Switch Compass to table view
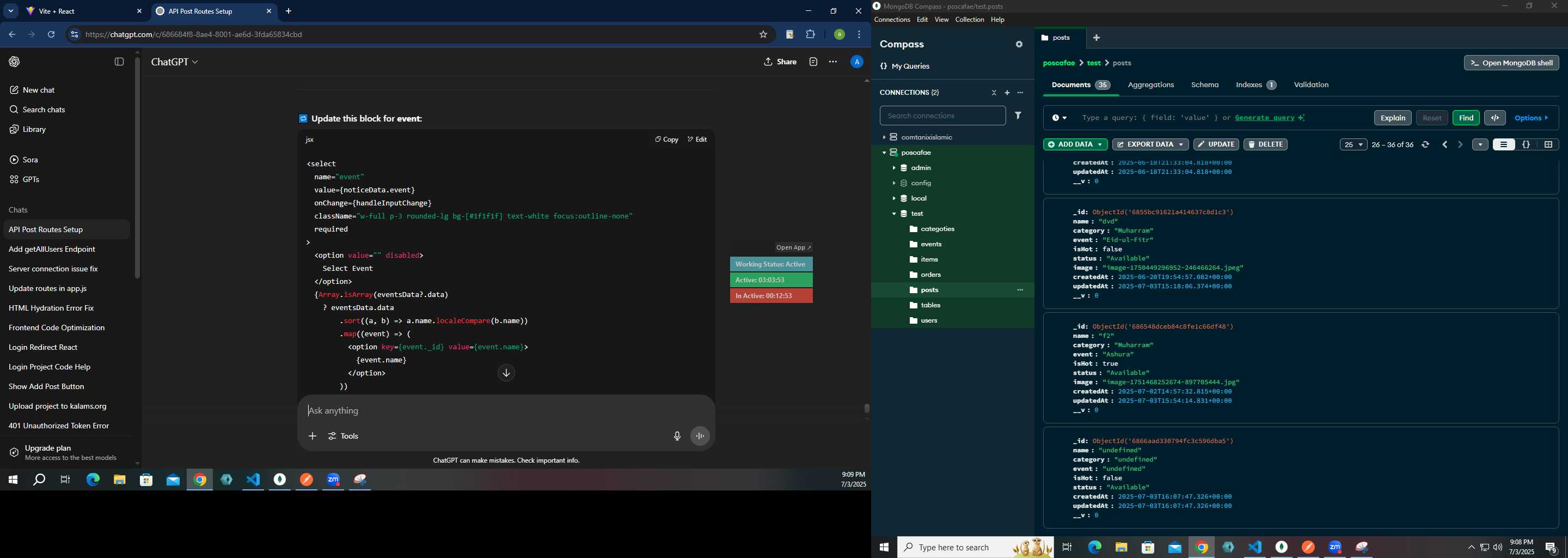Image resolution: width=1568 pixels, height=558 pixels. tap(1548, 144)
